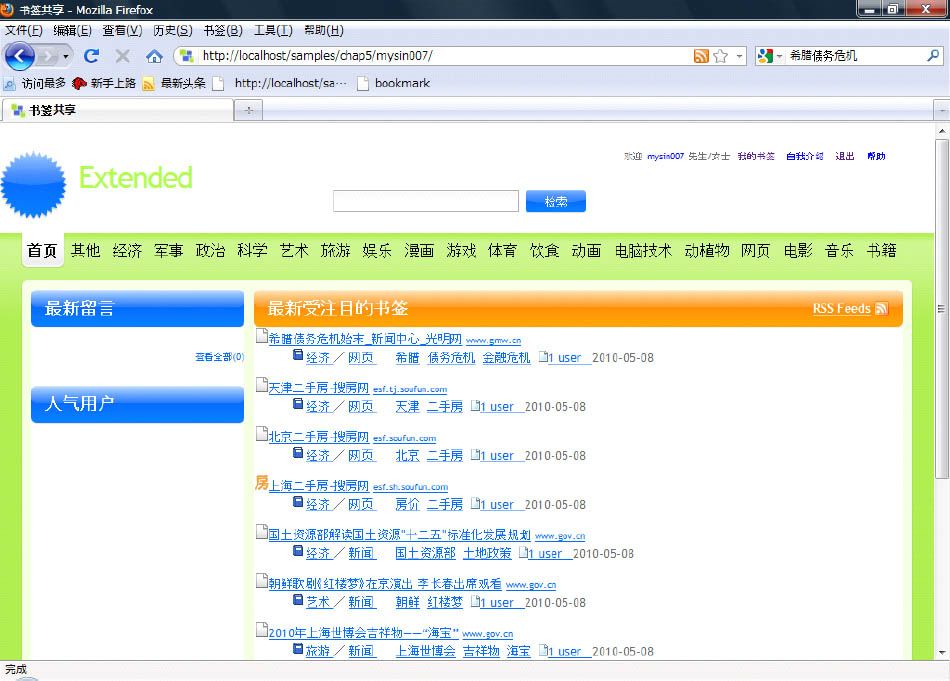Select the 电脑技术 category tab
This screenshot has height=681, width=950.
[643, 250]
